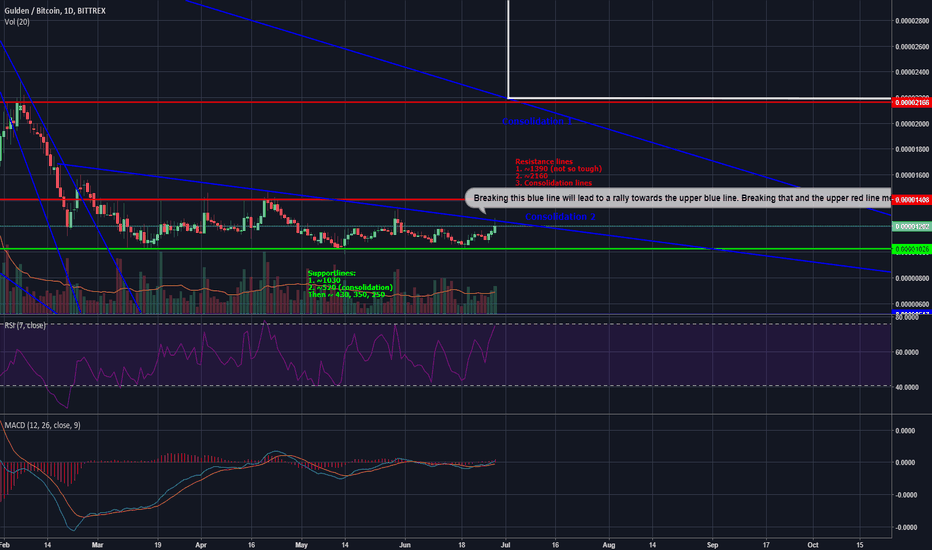Click Feb on the date axis

[5, 545]
